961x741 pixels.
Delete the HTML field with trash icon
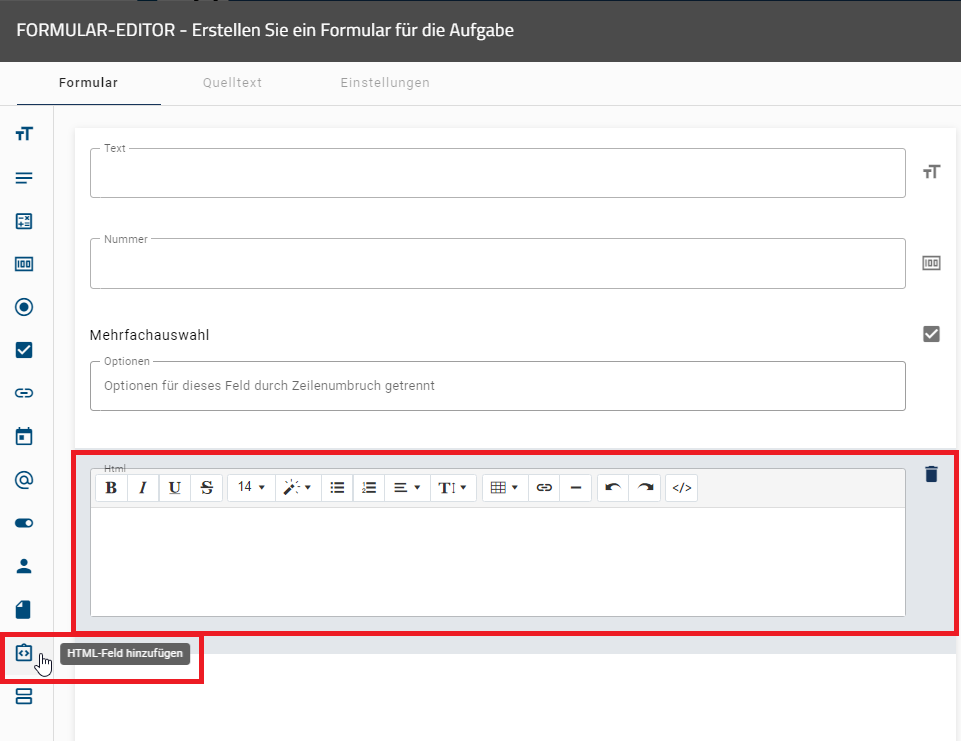931,474
